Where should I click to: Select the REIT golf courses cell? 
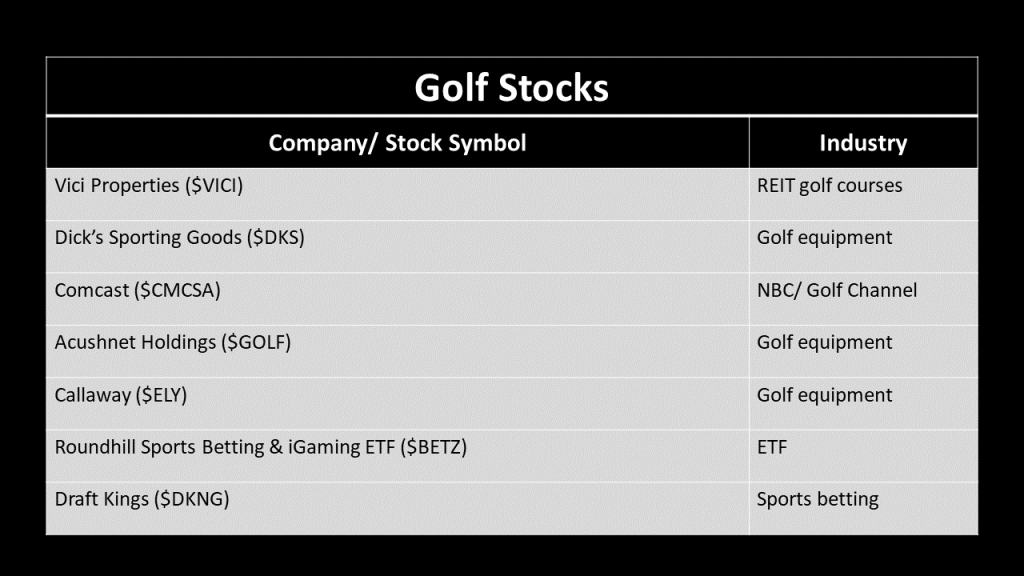[x=829, y=186]
